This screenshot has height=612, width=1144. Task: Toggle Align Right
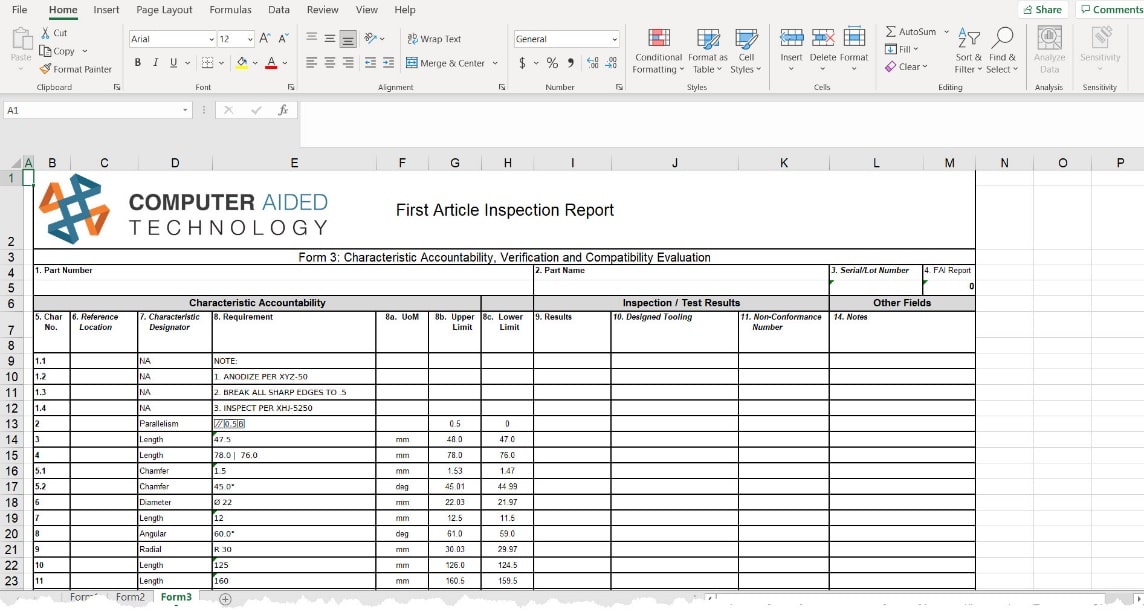348,63
